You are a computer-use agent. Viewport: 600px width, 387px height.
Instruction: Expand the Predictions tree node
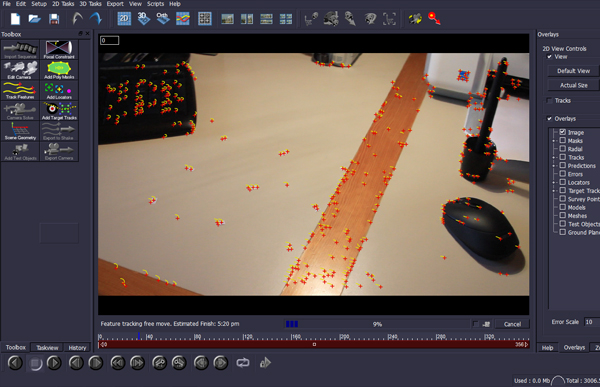(x=554, y=166)
